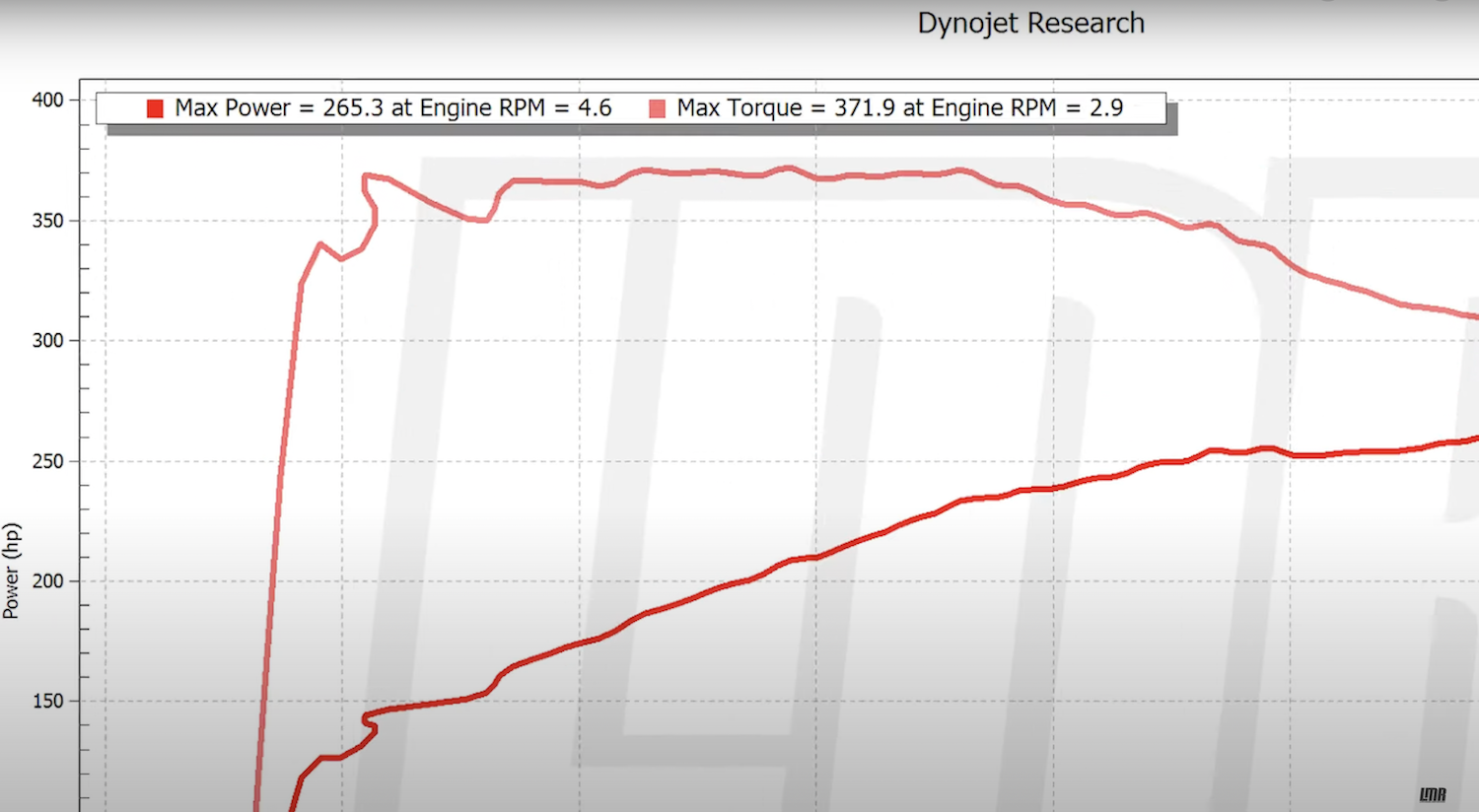
Task: Click the 250 y-axis tick label
Action: [x=47, y=461]
